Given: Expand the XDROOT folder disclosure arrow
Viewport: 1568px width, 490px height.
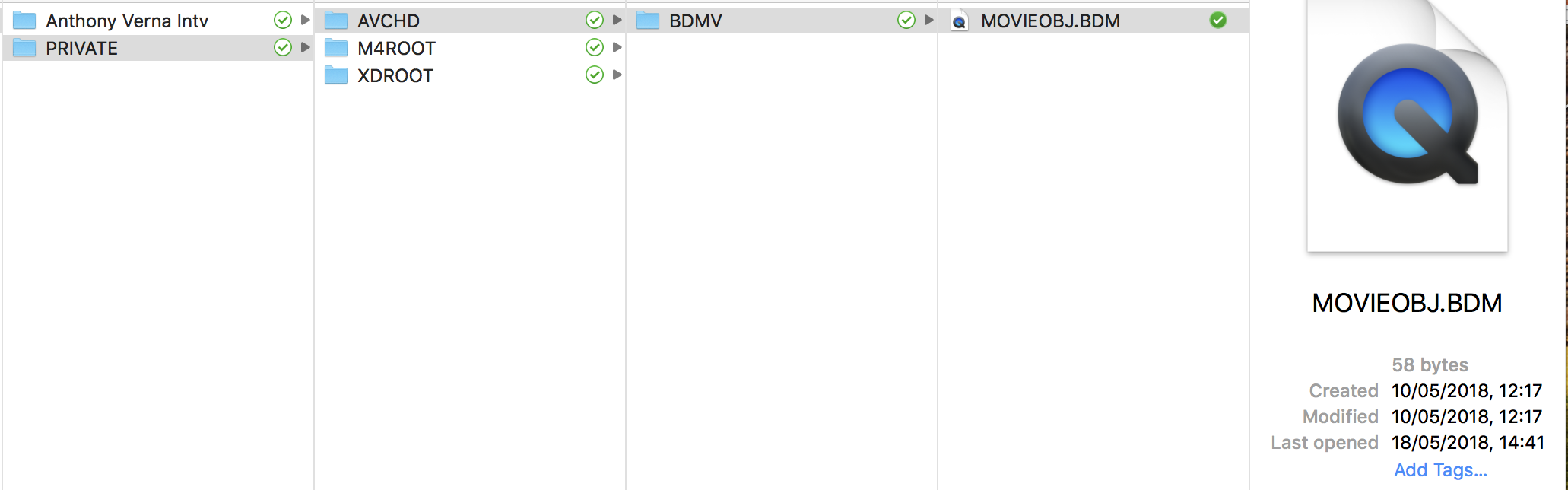Looking at the screenshot, I should (617, 75).
